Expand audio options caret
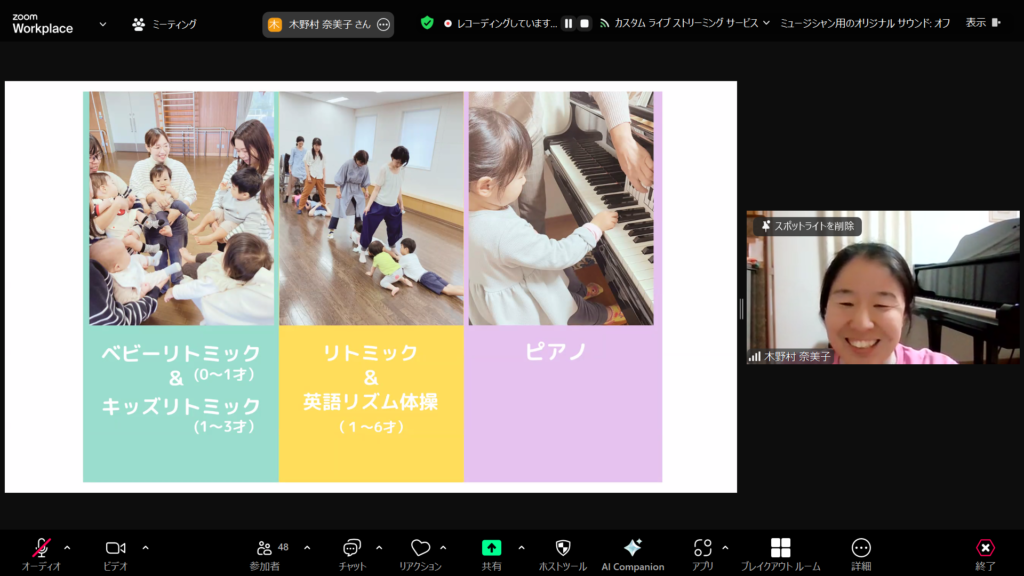The height and width of the screenshot is (576, 1024). point(67,547)
